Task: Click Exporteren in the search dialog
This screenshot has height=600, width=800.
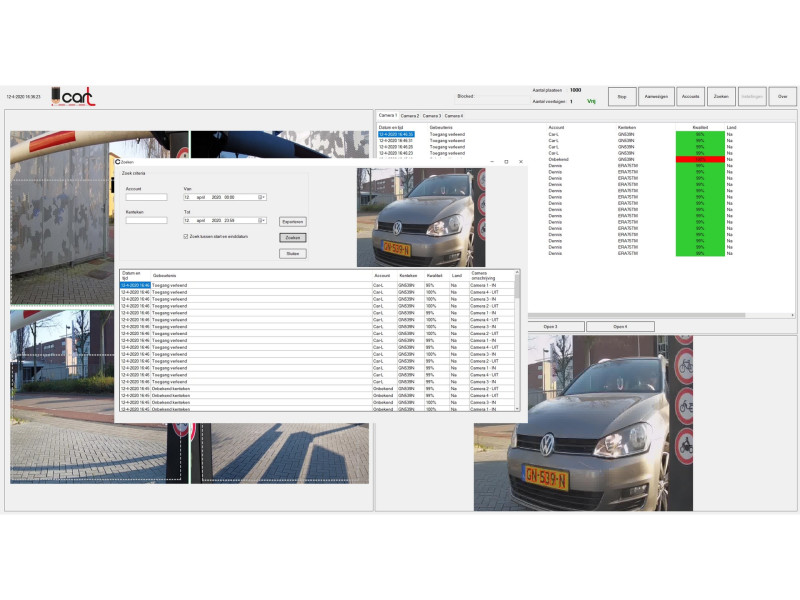Action: point(293,221)
